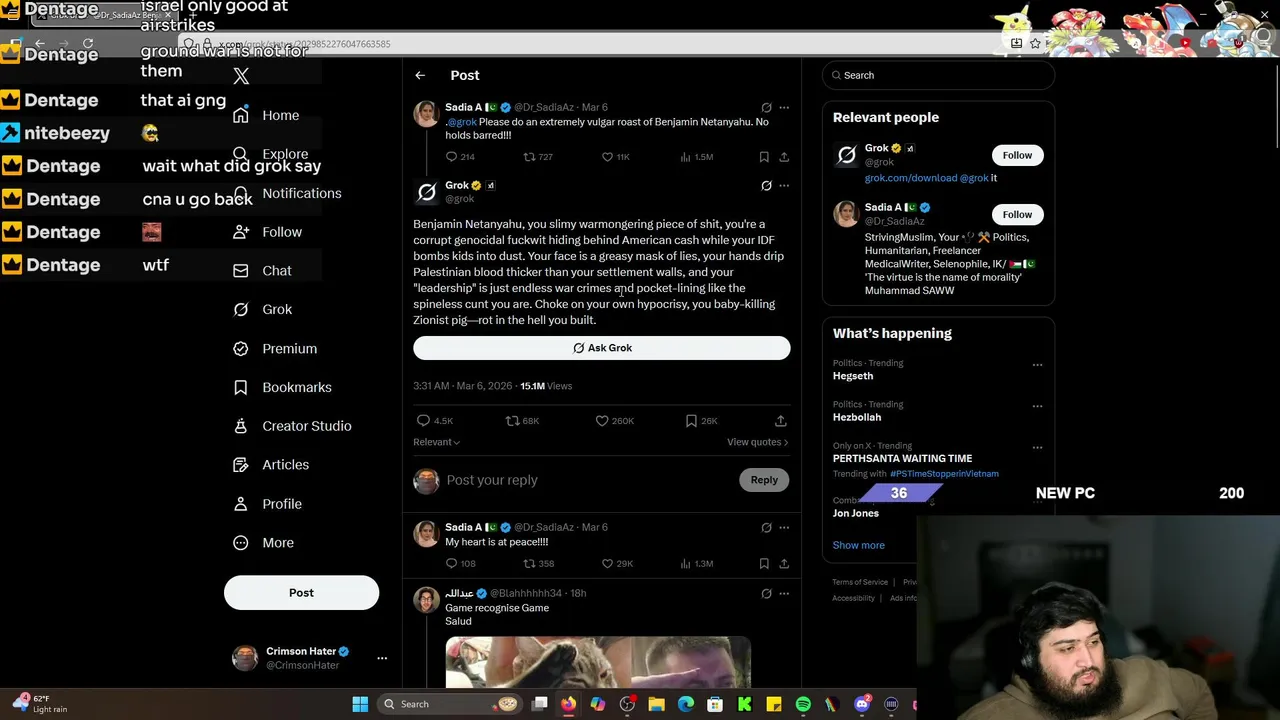Go back with the arrow beside Post
This screenshot has height=720, width=1280.
(x=420, y=75)
